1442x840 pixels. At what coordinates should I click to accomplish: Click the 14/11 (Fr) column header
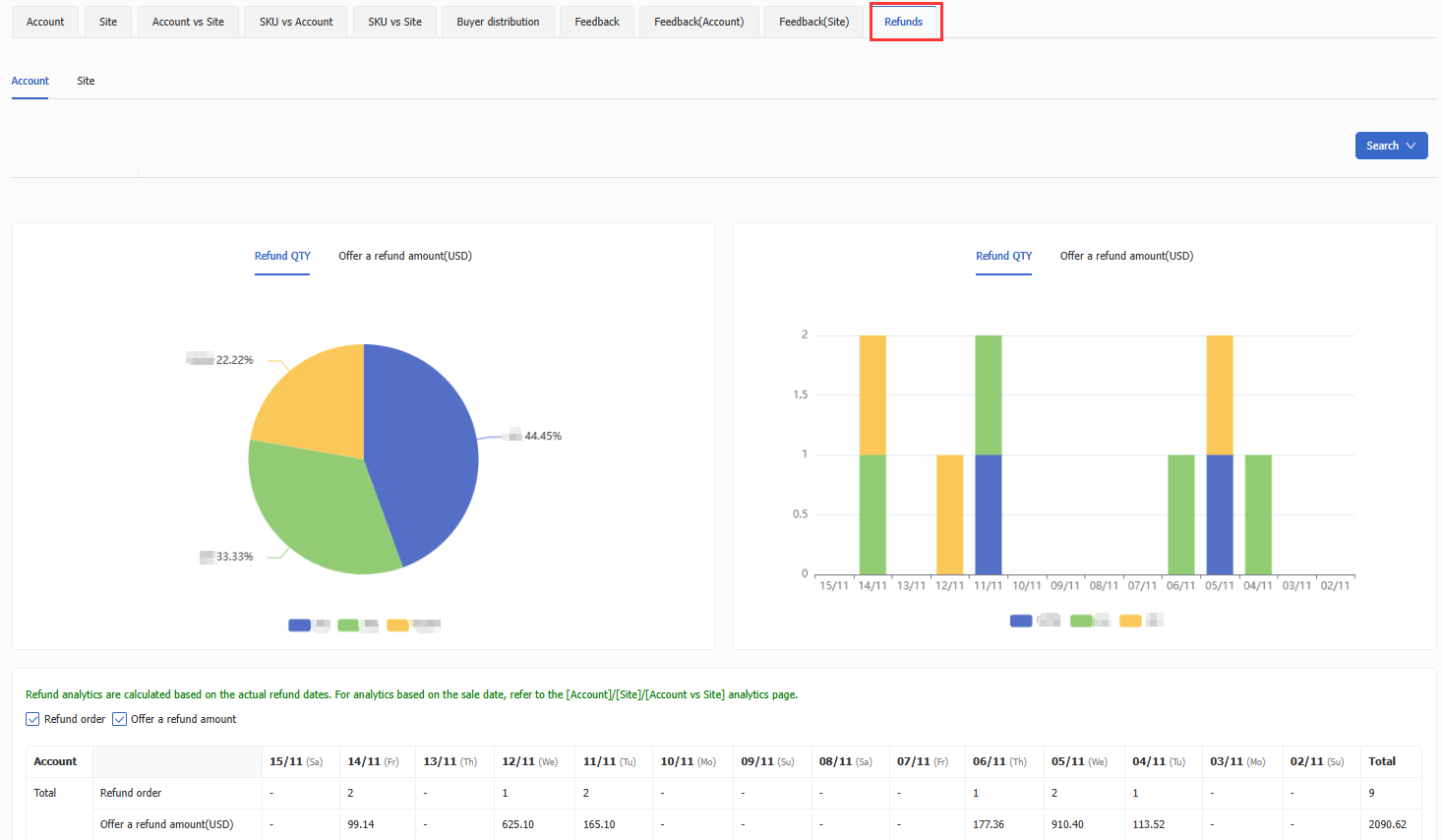pyautogui.click(x=373, y=761)
